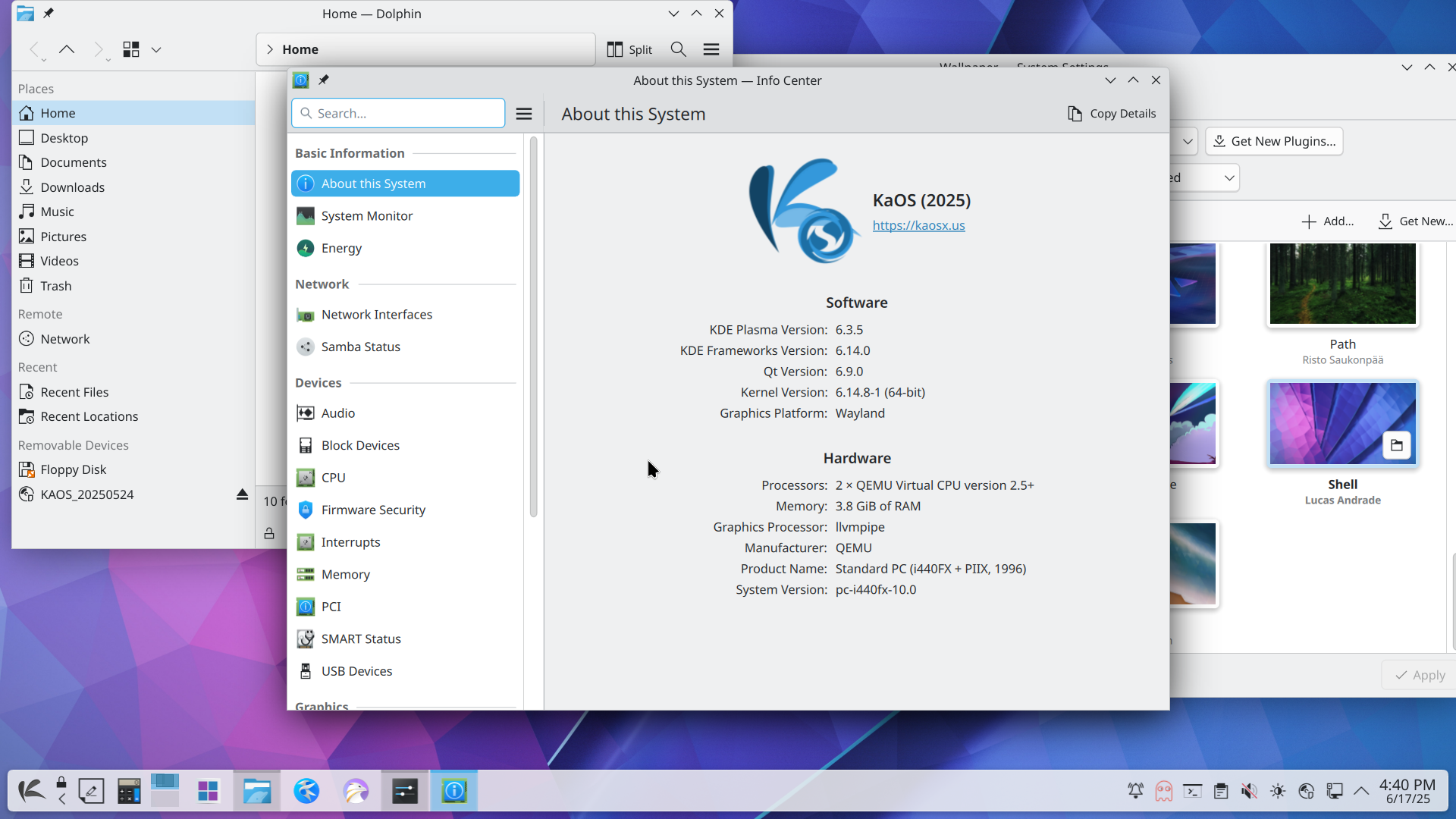Open Network under Remote
This screenshot has width=1456, height=819.
tap(133, 339)
